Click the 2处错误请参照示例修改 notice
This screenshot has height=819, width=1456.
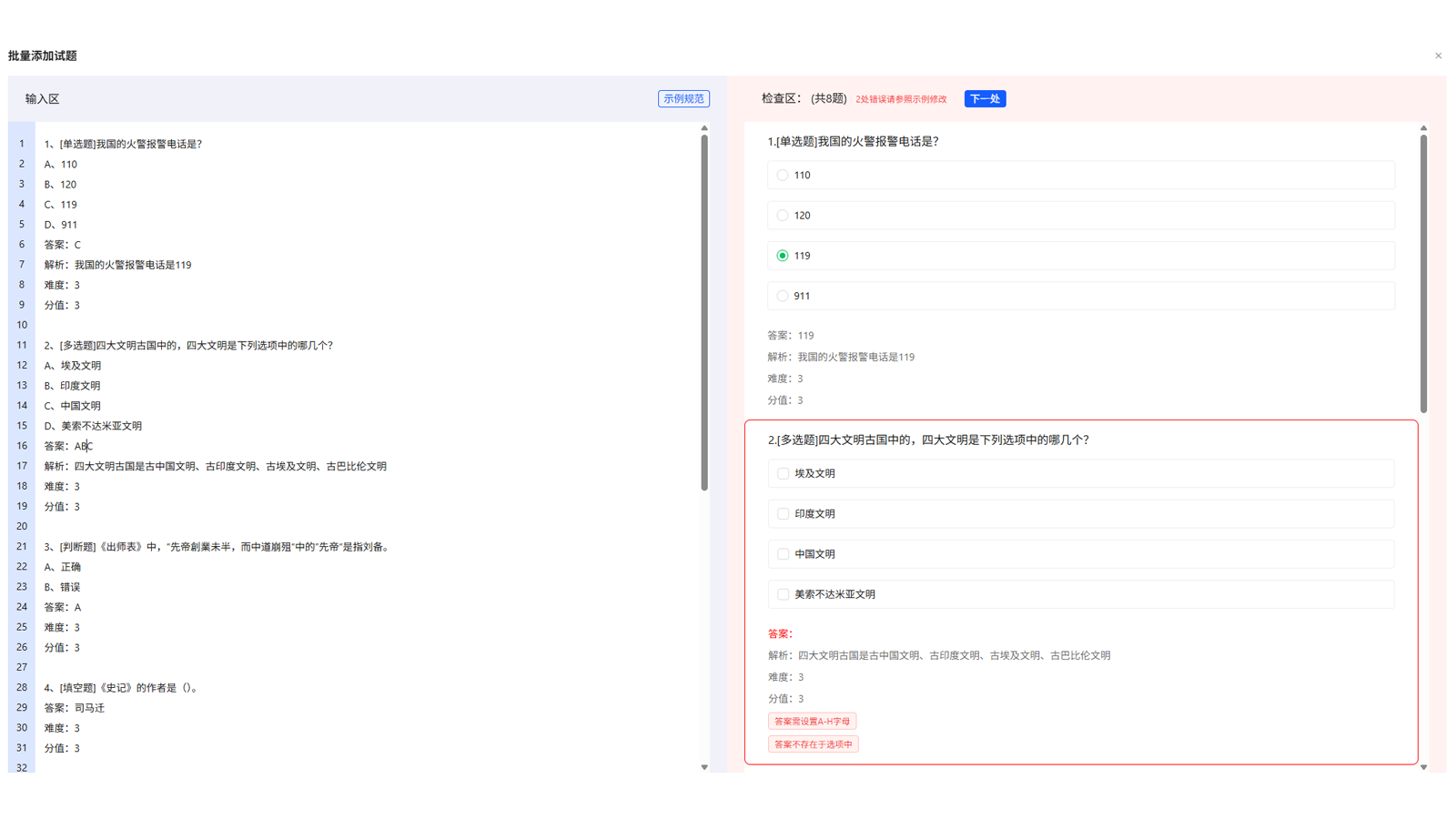point(900,99)
